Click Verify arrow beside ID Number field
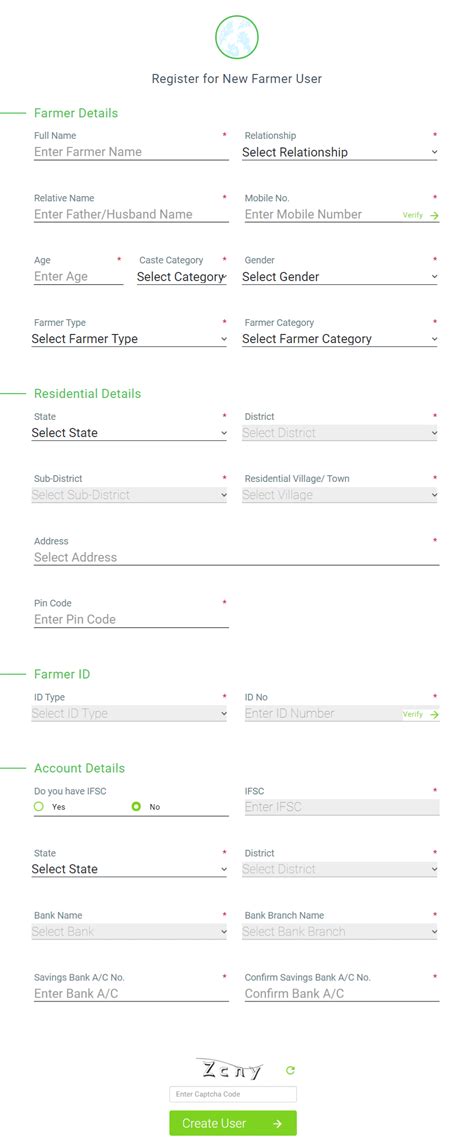This screenshot has height=1148, width=474. tap(434, 715)
